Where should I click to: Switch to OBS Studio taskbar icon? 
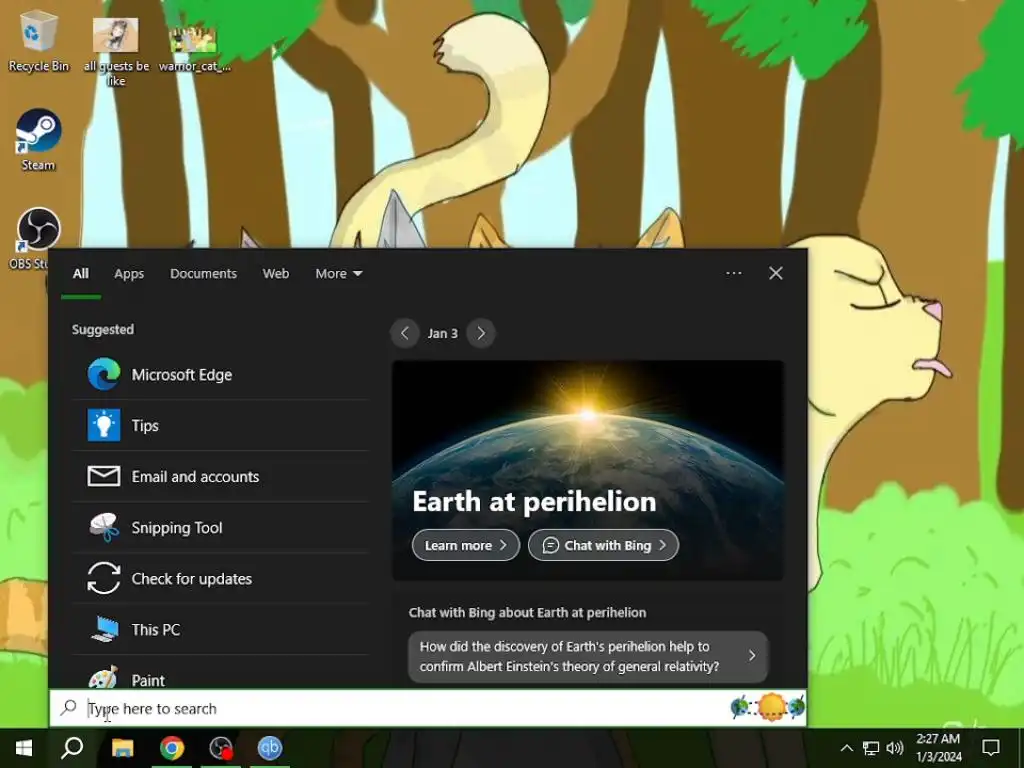(221, 748)
